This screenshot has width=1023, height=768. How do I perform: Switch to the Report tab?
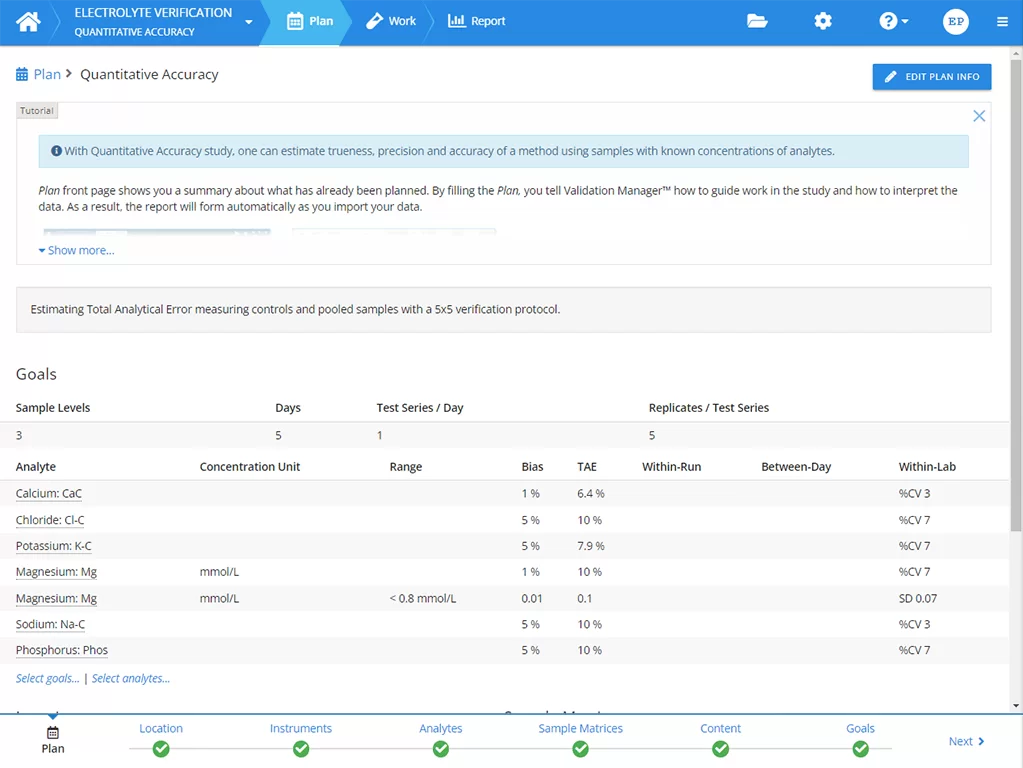coord(477,21)
